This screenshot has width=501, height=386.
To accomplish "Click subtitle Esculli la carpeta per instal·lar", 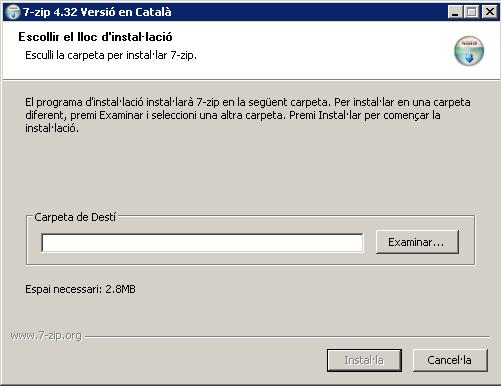I will (111, 55).
